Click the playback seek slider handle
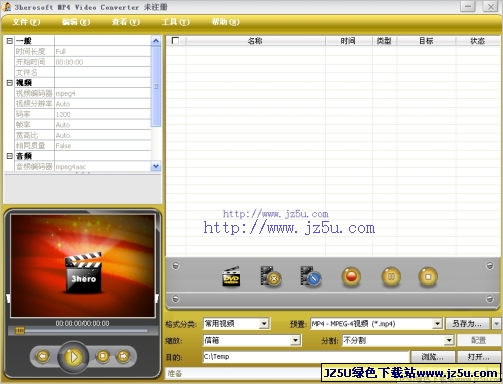This screenshot has width=503, height=384. 20,330
